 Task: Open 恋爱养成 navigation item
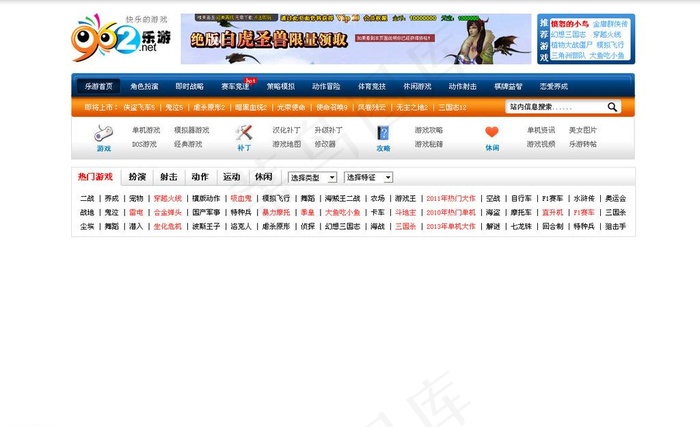[554, 86]
